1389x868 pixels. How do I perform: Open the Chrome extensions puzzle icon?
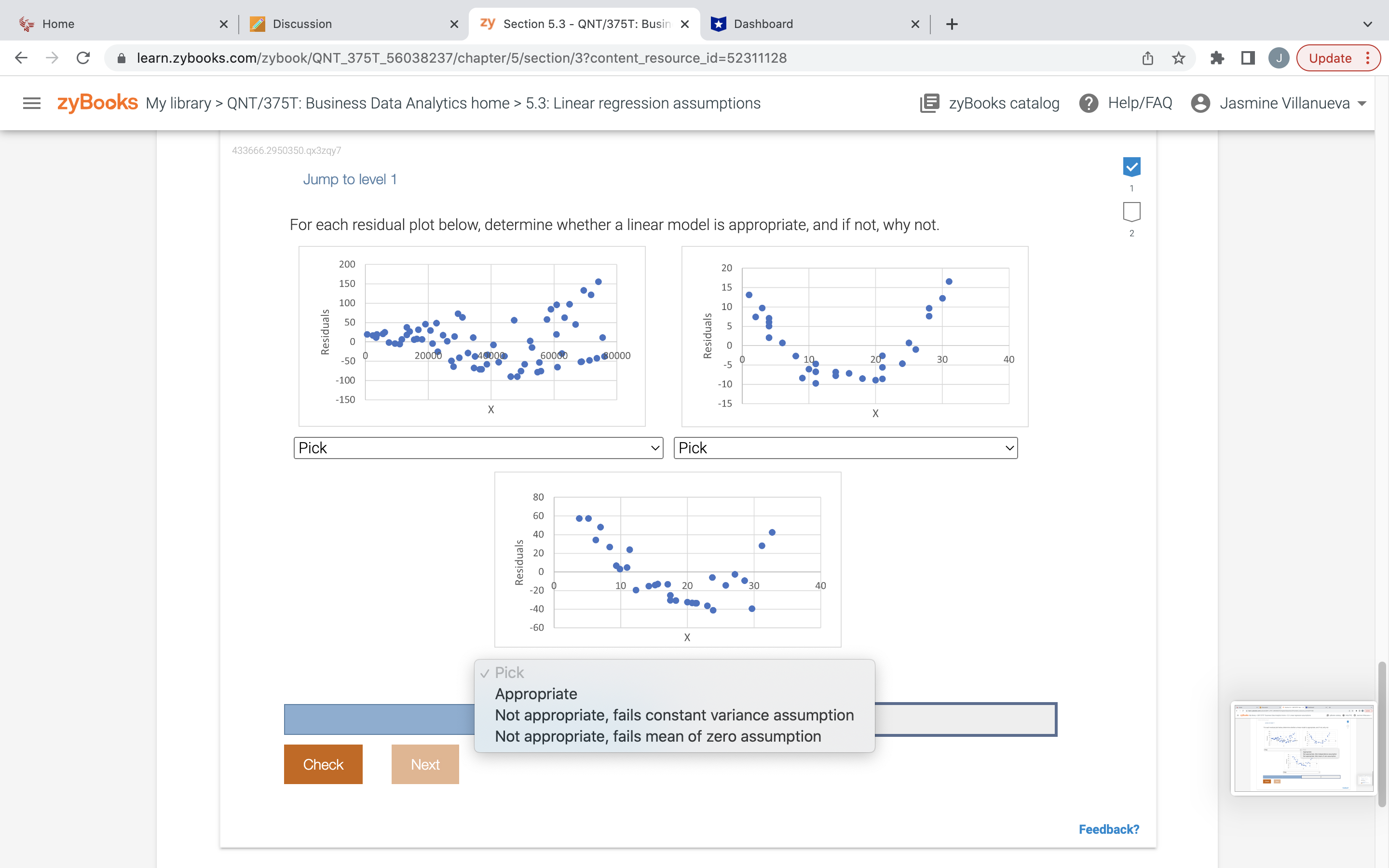(1217, 58)
